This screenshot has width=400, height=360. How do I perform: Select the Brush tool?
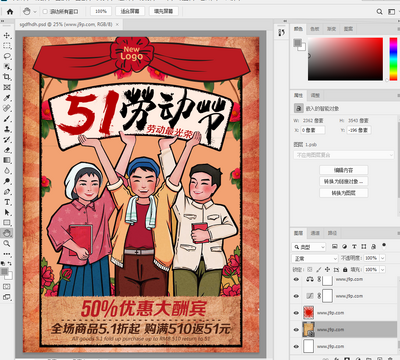(x=7, y=119)
